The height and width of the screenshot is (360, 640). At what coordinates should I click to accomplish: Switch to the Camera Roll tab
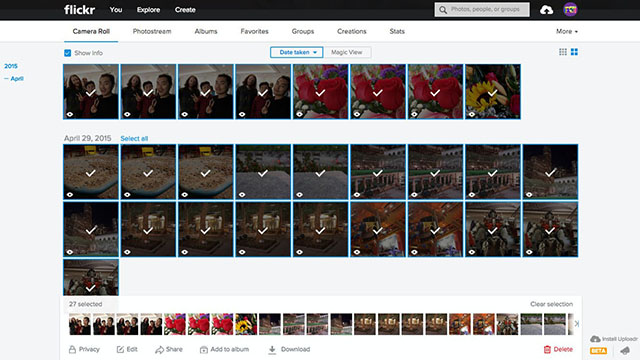click(x=91, y=31)
